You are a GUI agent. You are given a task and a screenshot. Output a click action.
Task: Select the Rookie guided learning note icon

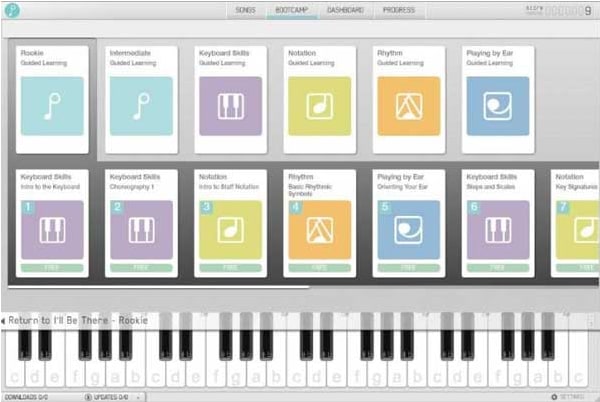(52, 106)
